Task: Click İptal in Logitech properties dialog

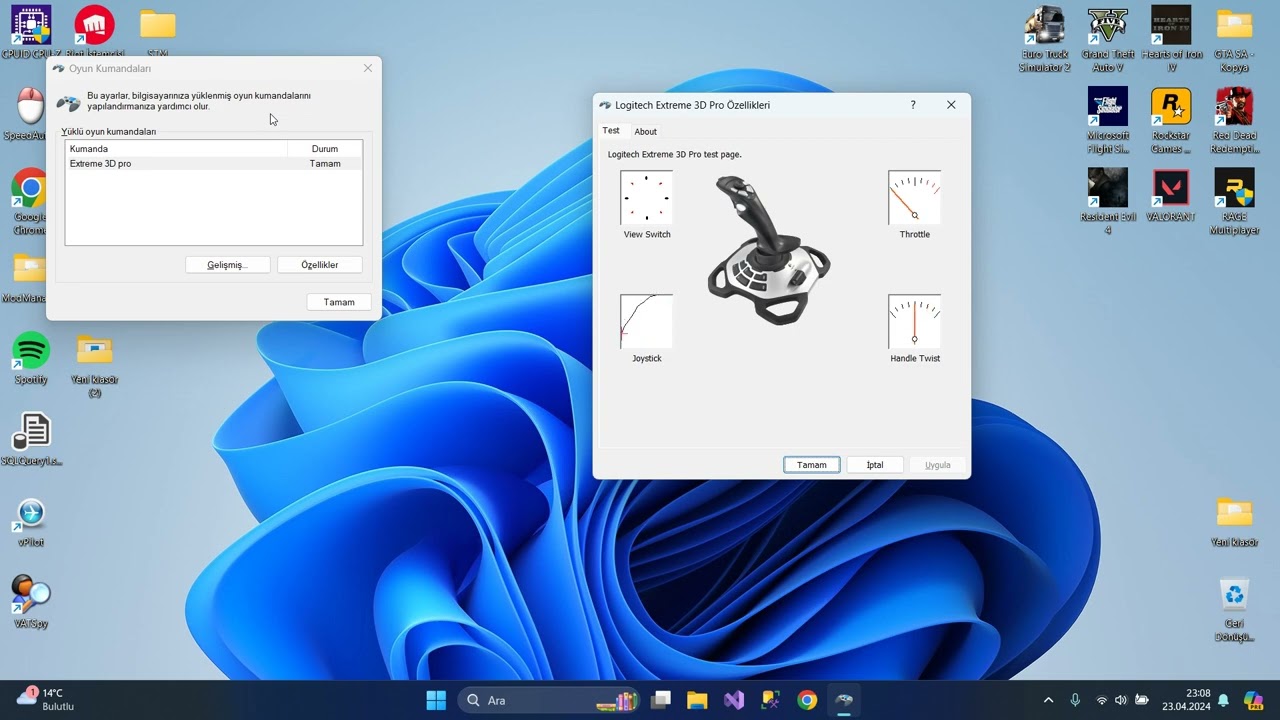Action: click(875, 465)
